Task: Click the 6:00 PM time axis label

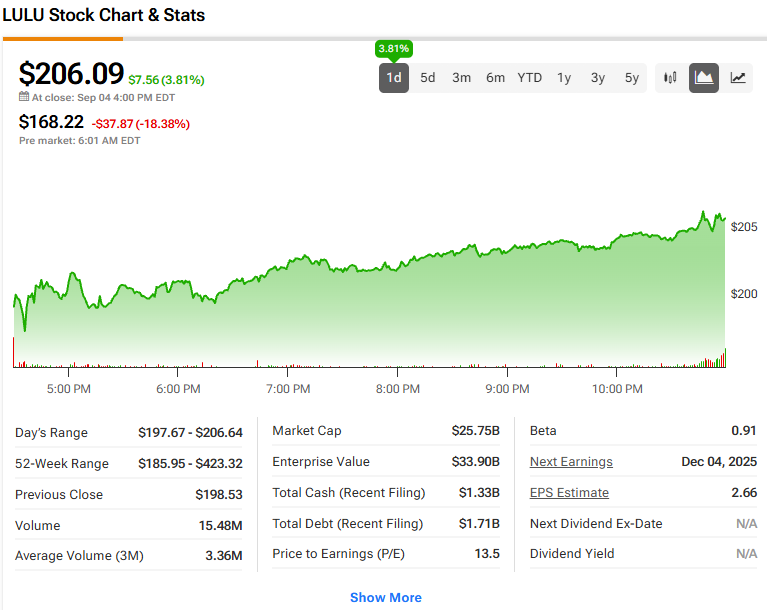Action: point(178,389)
